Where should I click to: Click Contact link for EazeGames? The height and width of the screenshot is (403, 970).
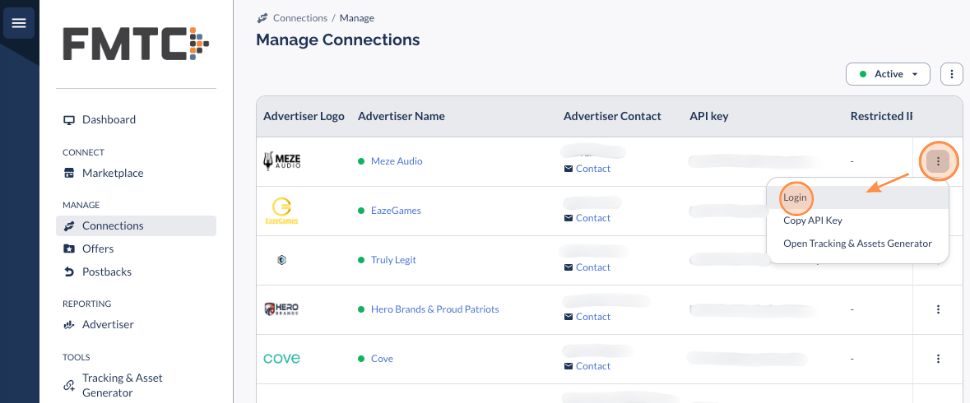point(592,218)
